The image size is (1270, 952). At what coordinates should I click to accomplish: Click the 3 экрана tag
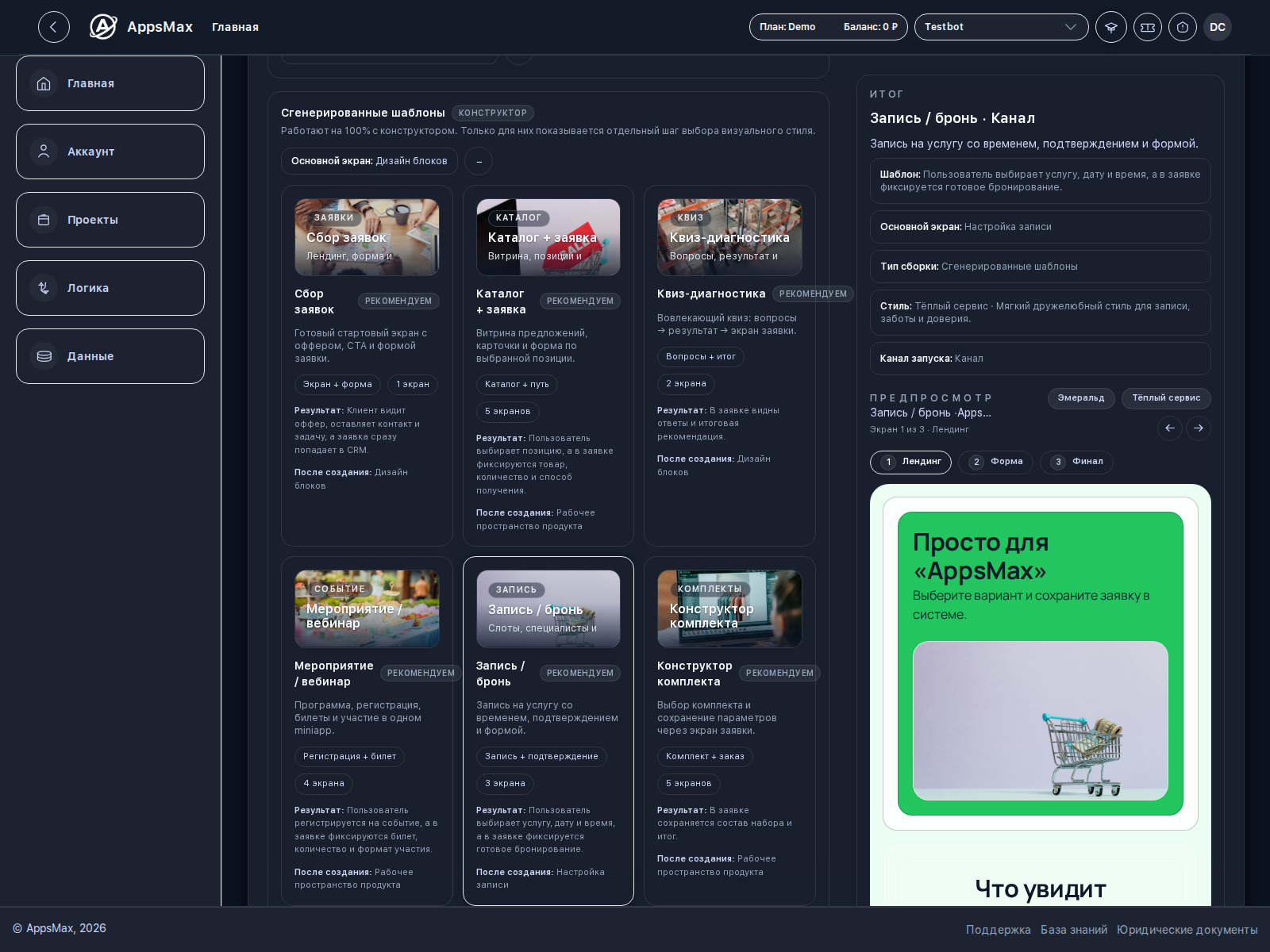[505, 784]
